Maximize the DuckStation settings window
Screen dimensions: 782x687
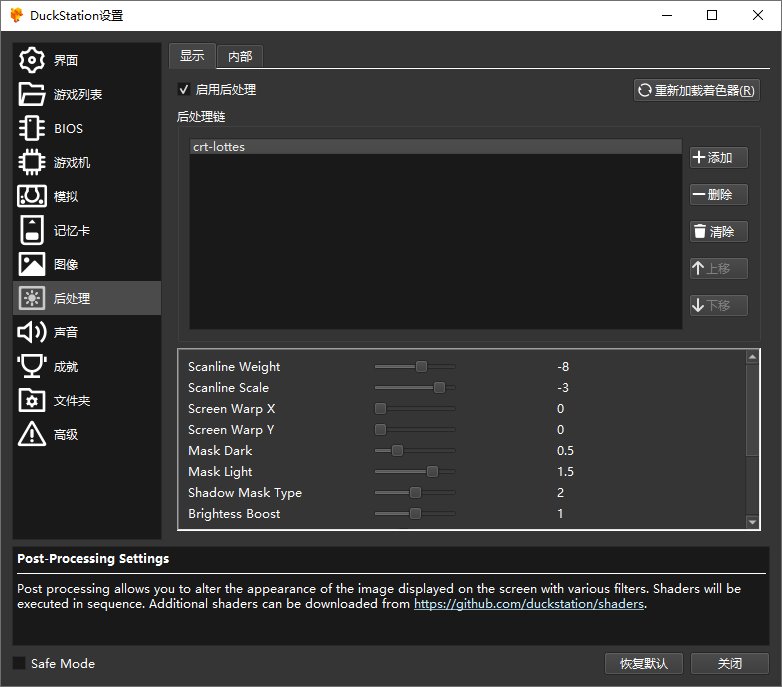pos(712,15)
